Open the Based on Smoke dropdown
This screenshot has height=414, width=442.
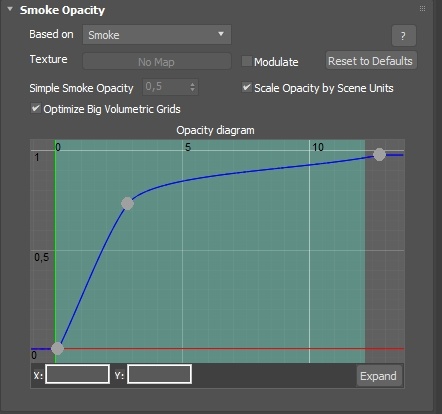point(157,35)
